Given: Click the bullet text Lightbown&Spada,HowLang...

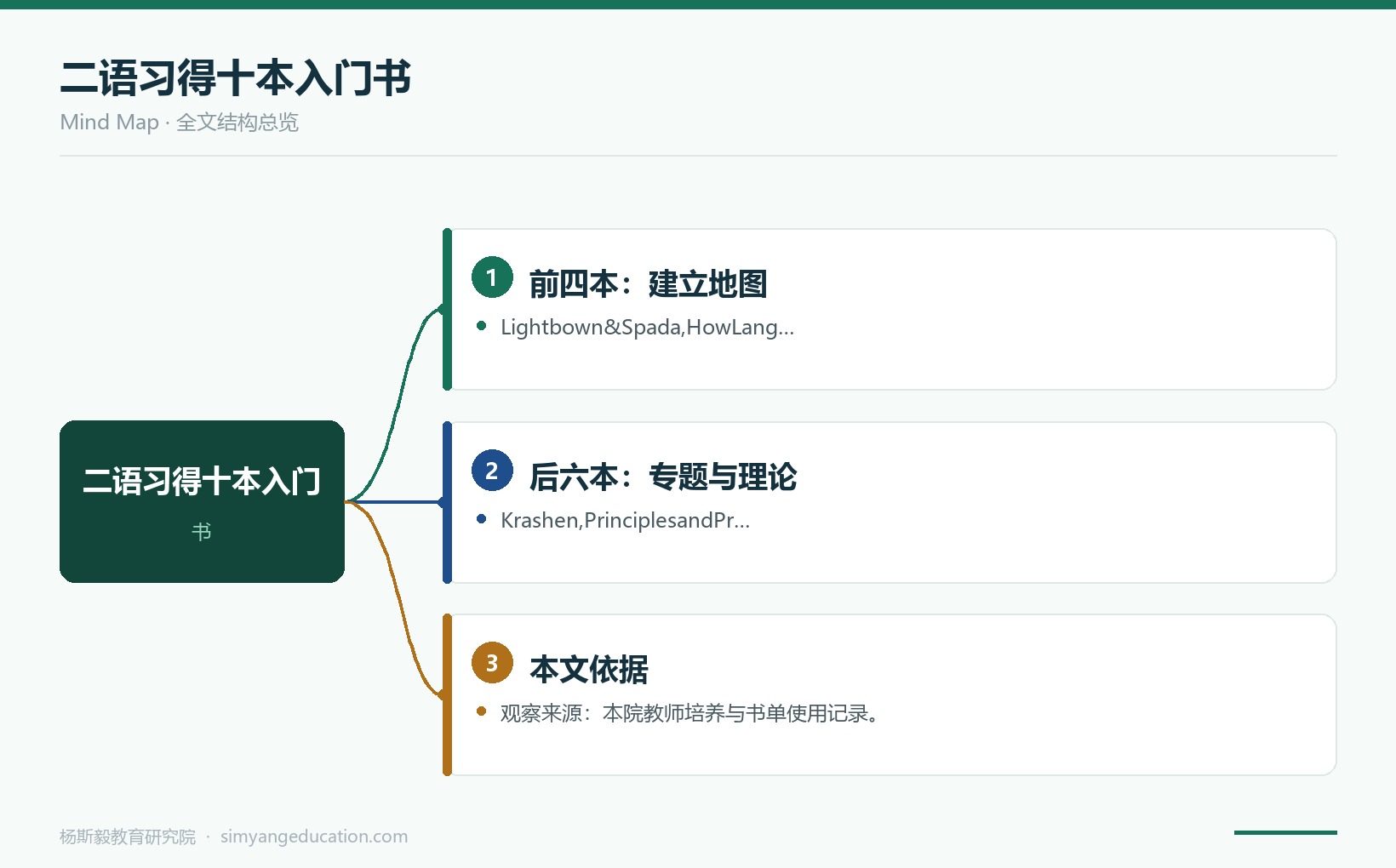Looking at the screenshot, I should pos(647,328).
